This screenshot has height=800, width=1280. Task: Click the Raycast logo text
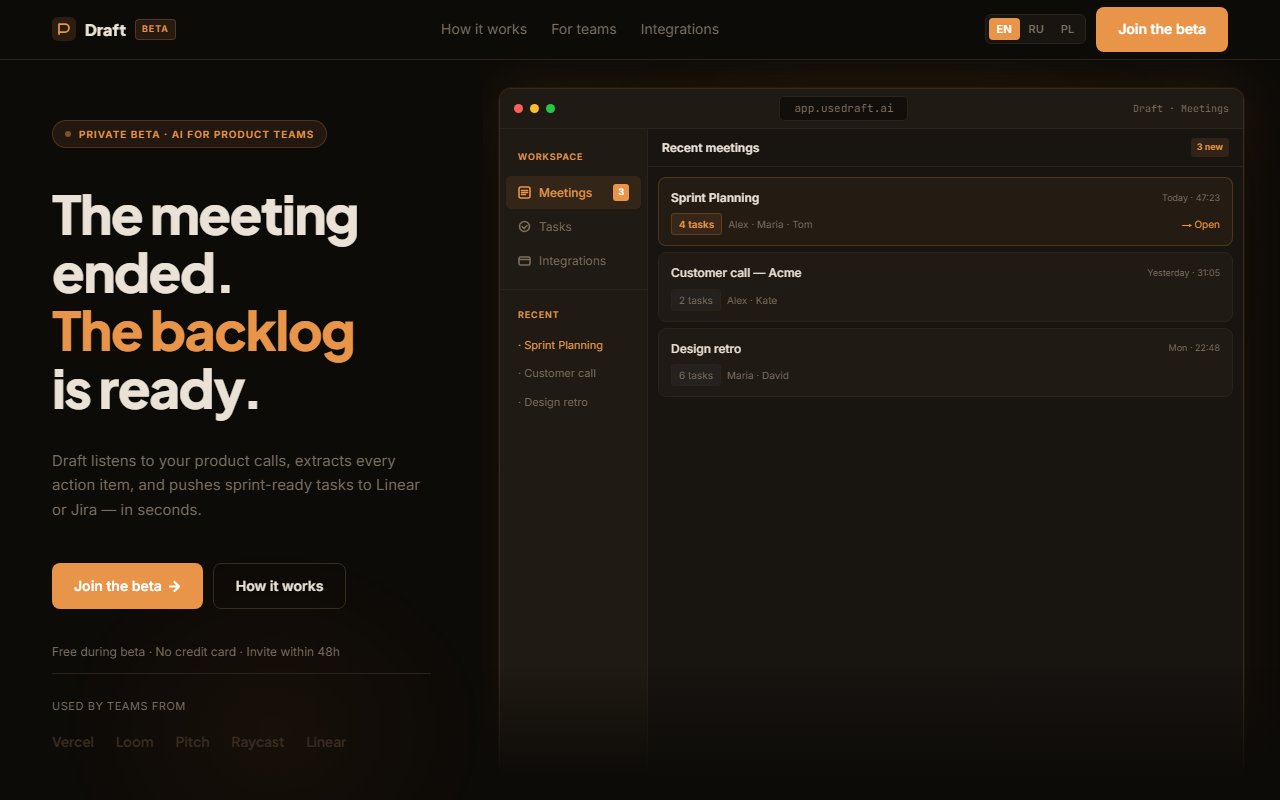[258, 742]
